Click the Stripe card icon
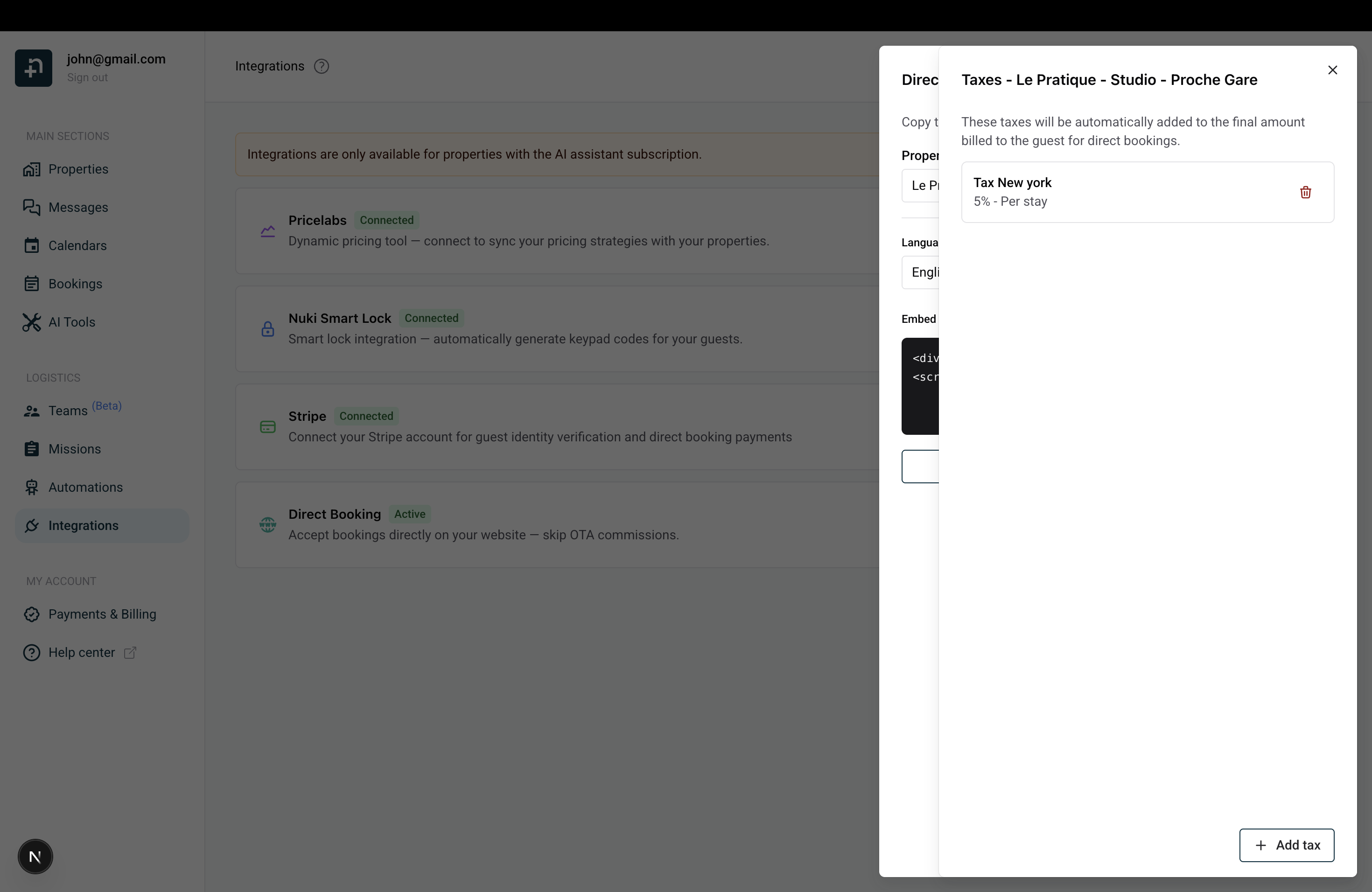This screenshot has height=892, width=1372. [x=267, y=427]
